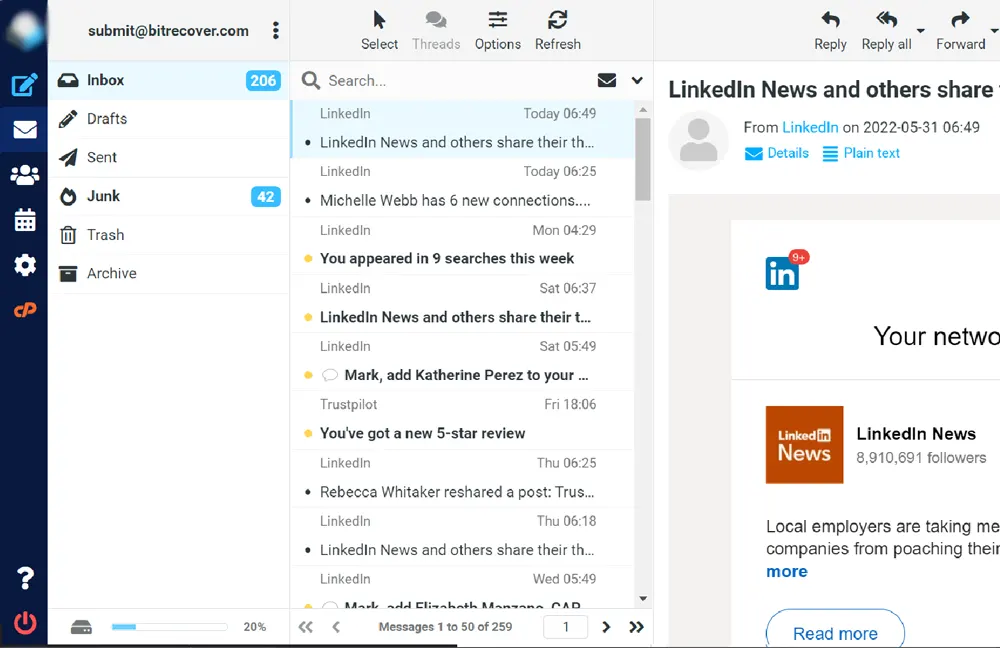Select the Today 06:49 LinkedIn News email

(x=462, y=129)
